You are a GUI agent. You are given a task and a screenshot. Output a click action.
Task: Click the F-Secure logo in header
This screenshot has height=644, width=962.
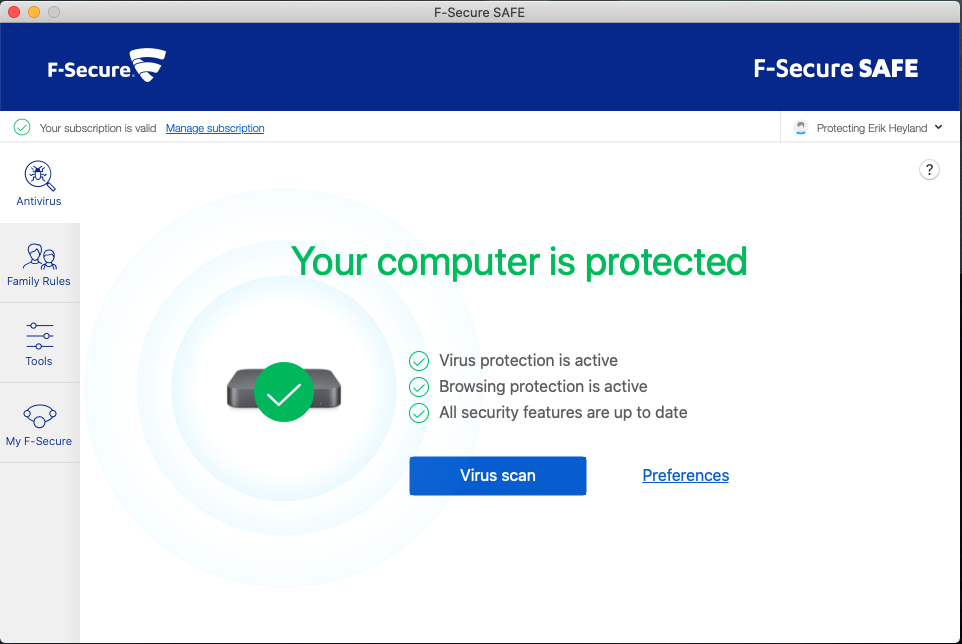click(x=107, y=68)
